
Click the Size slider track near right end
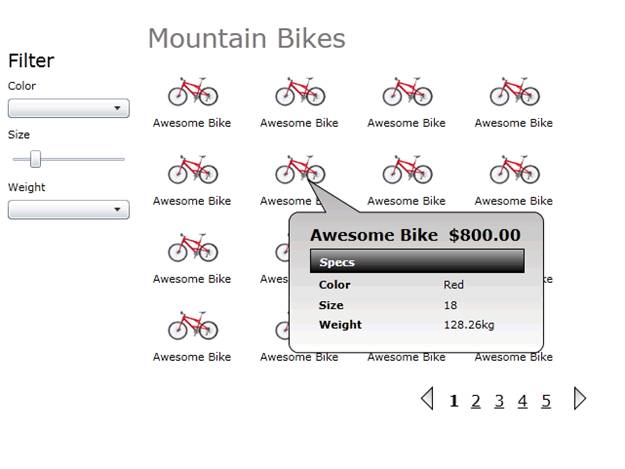coord(118,159)
